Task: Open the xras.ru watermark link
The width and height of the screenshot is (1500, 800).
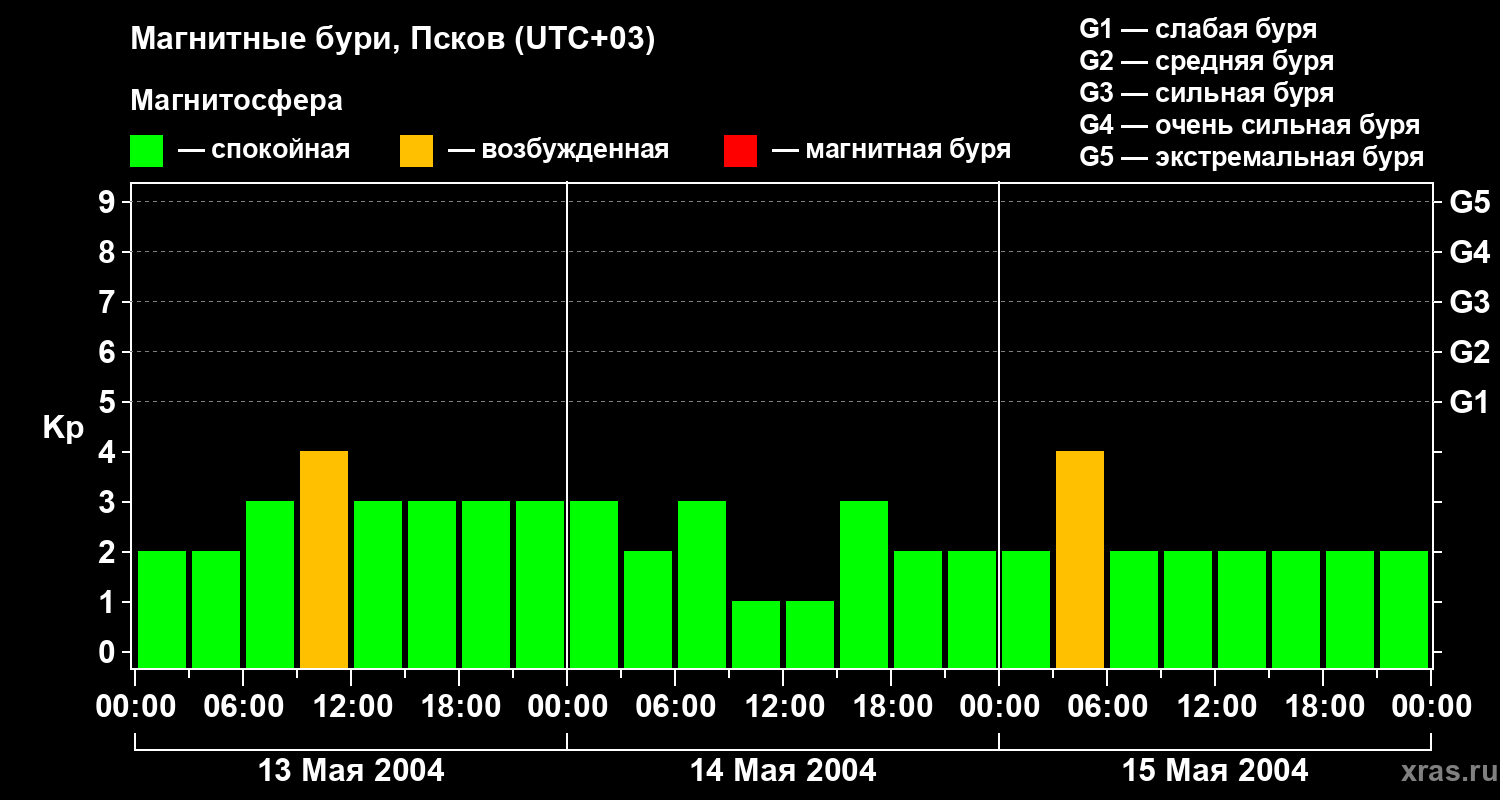Action: (1443, 771)
